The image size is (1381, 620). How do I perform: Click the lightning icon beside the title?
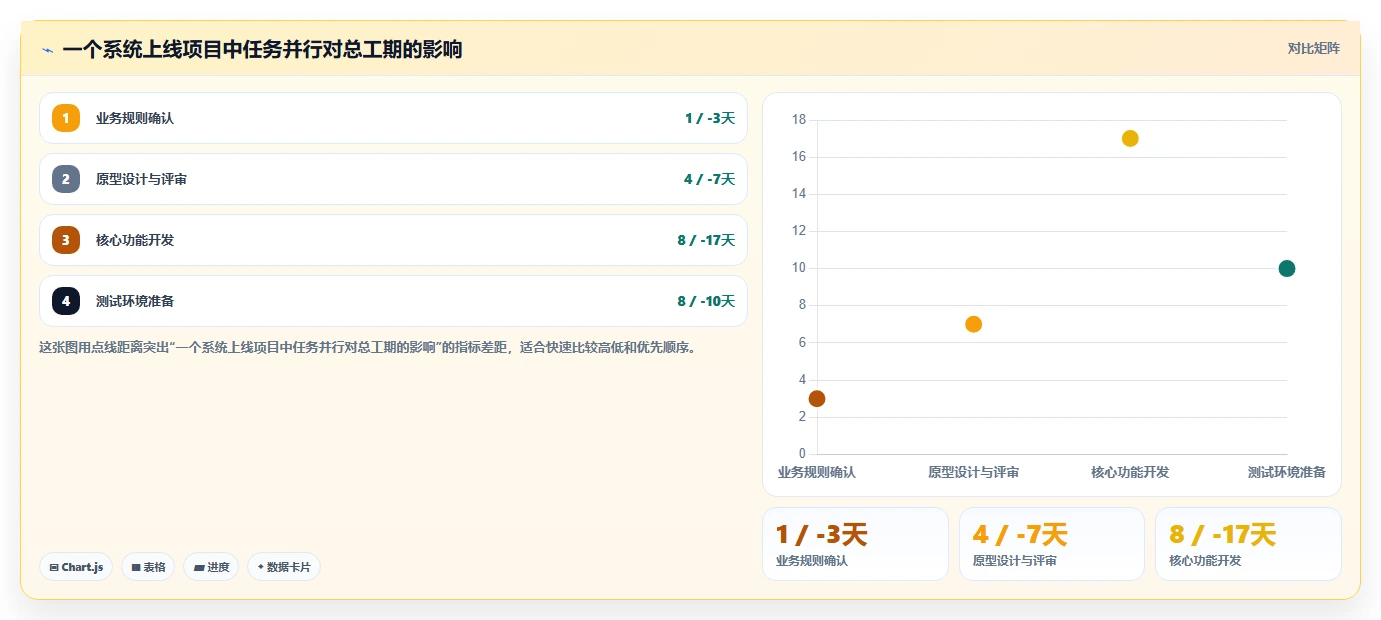(47, 50)
